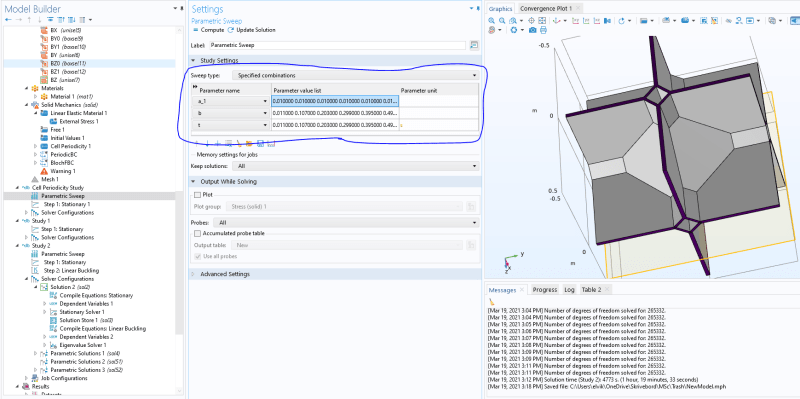Screen dimensions: 800x399
Task: Click the scene light sphere icon
Action: (491, 30)
